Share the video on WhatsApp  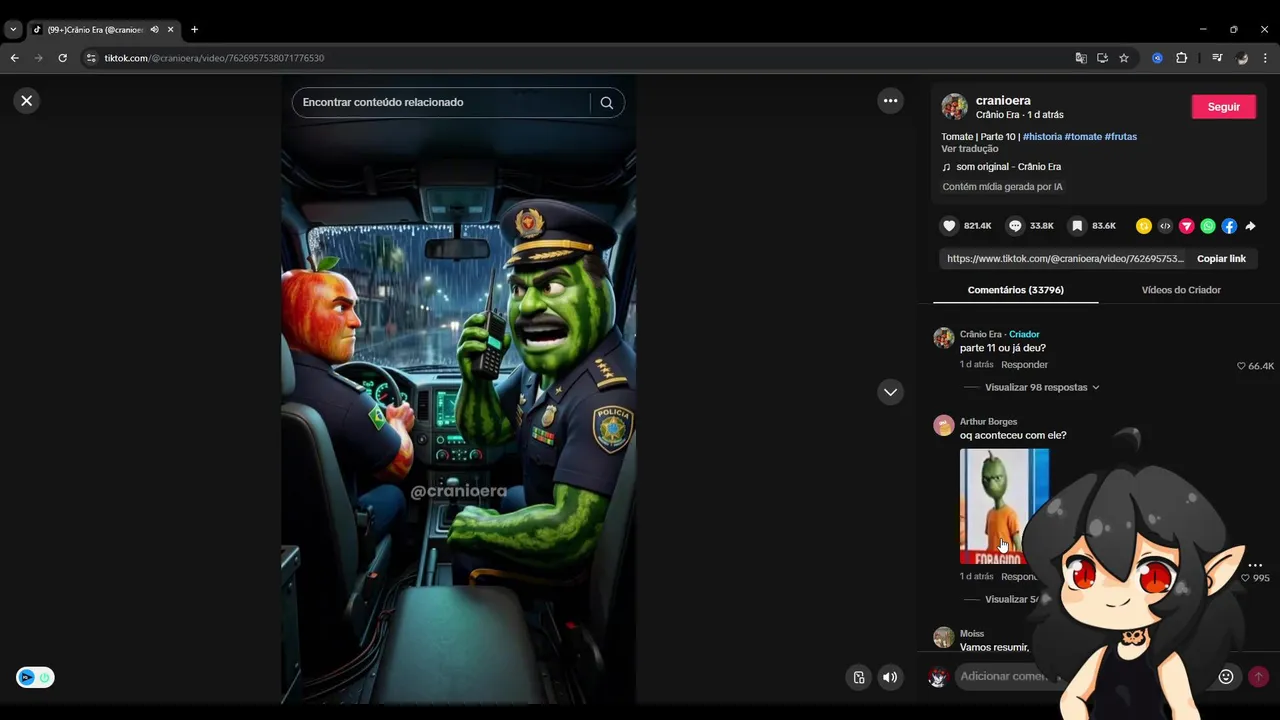point(1208,226)
